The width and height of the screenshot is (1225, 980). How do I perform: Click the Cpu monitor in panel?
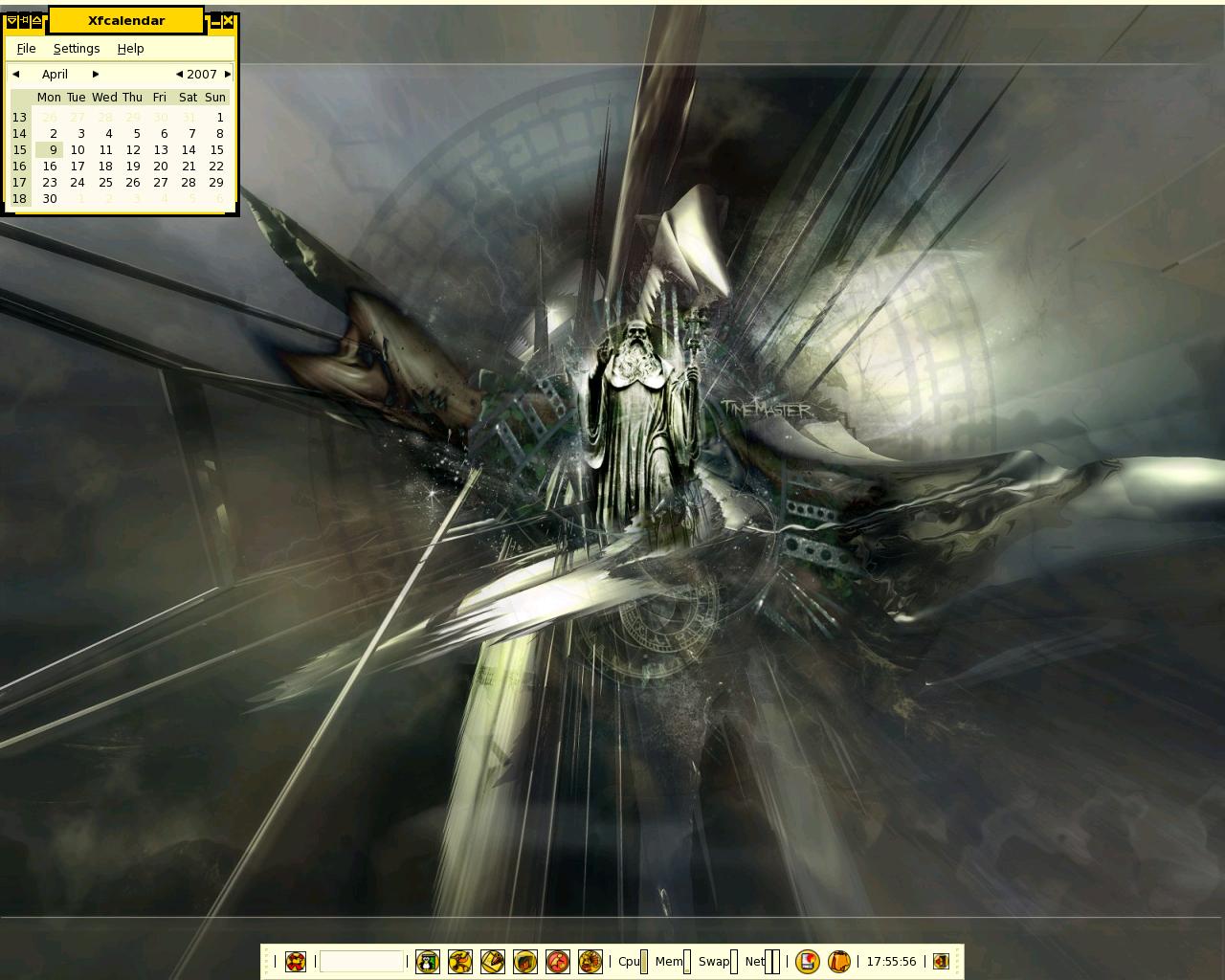(x=633, y=962)
